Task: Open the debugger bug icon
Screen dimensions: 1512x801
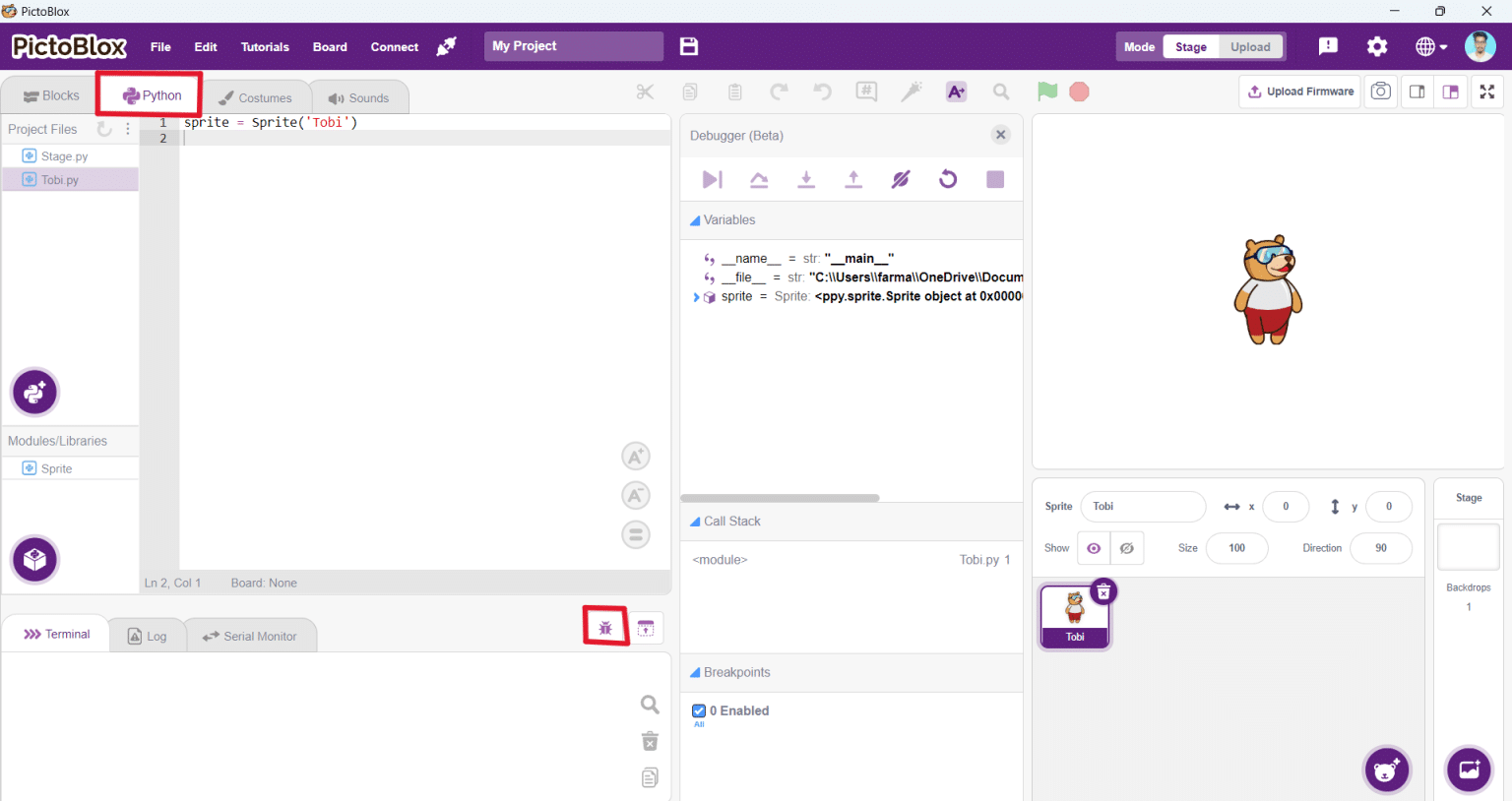Action: (605, 628)
